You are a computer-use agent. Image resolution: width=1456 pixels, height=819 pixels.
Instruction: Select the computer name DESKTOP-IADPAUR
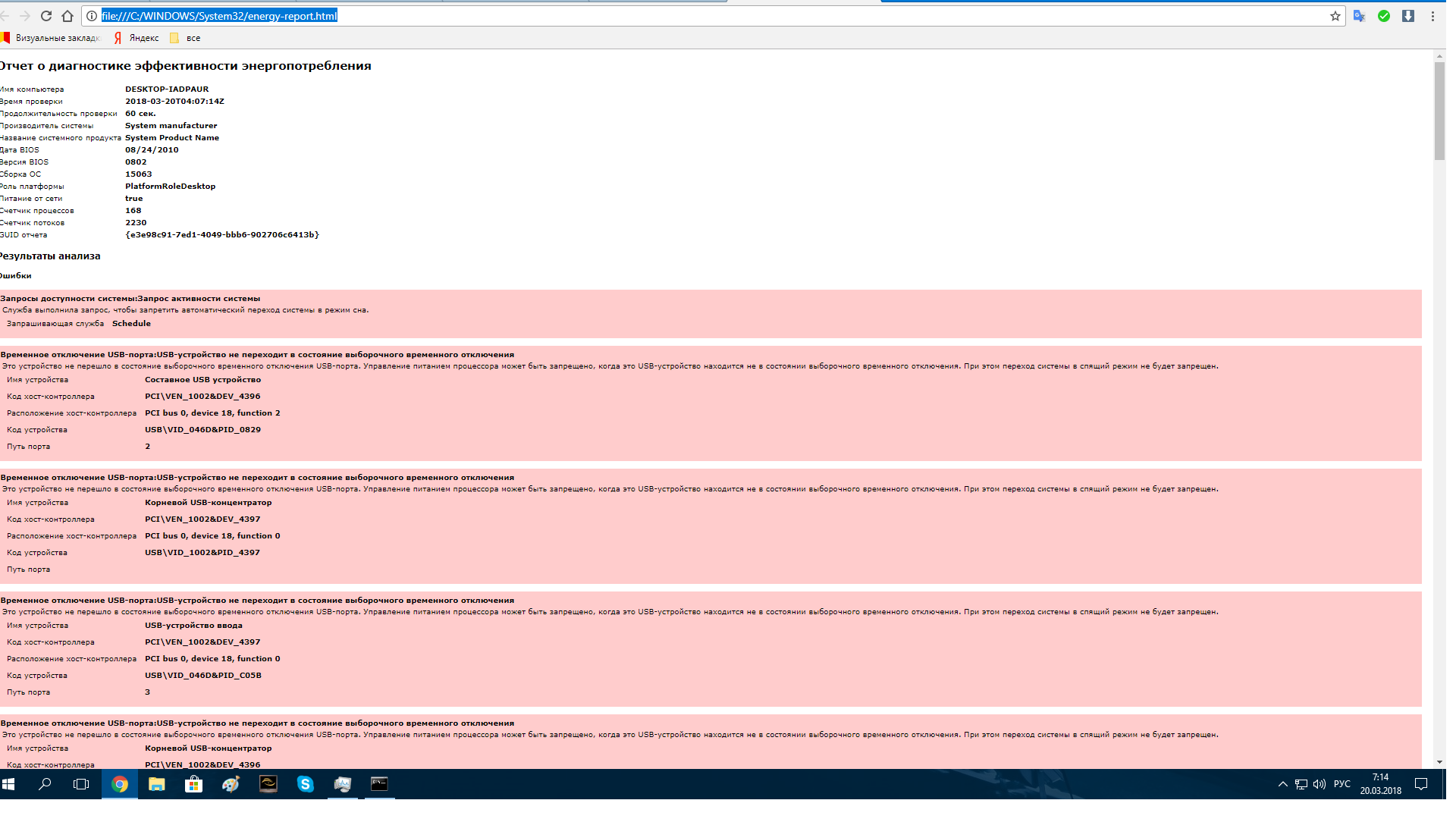(x=167, y=89)
